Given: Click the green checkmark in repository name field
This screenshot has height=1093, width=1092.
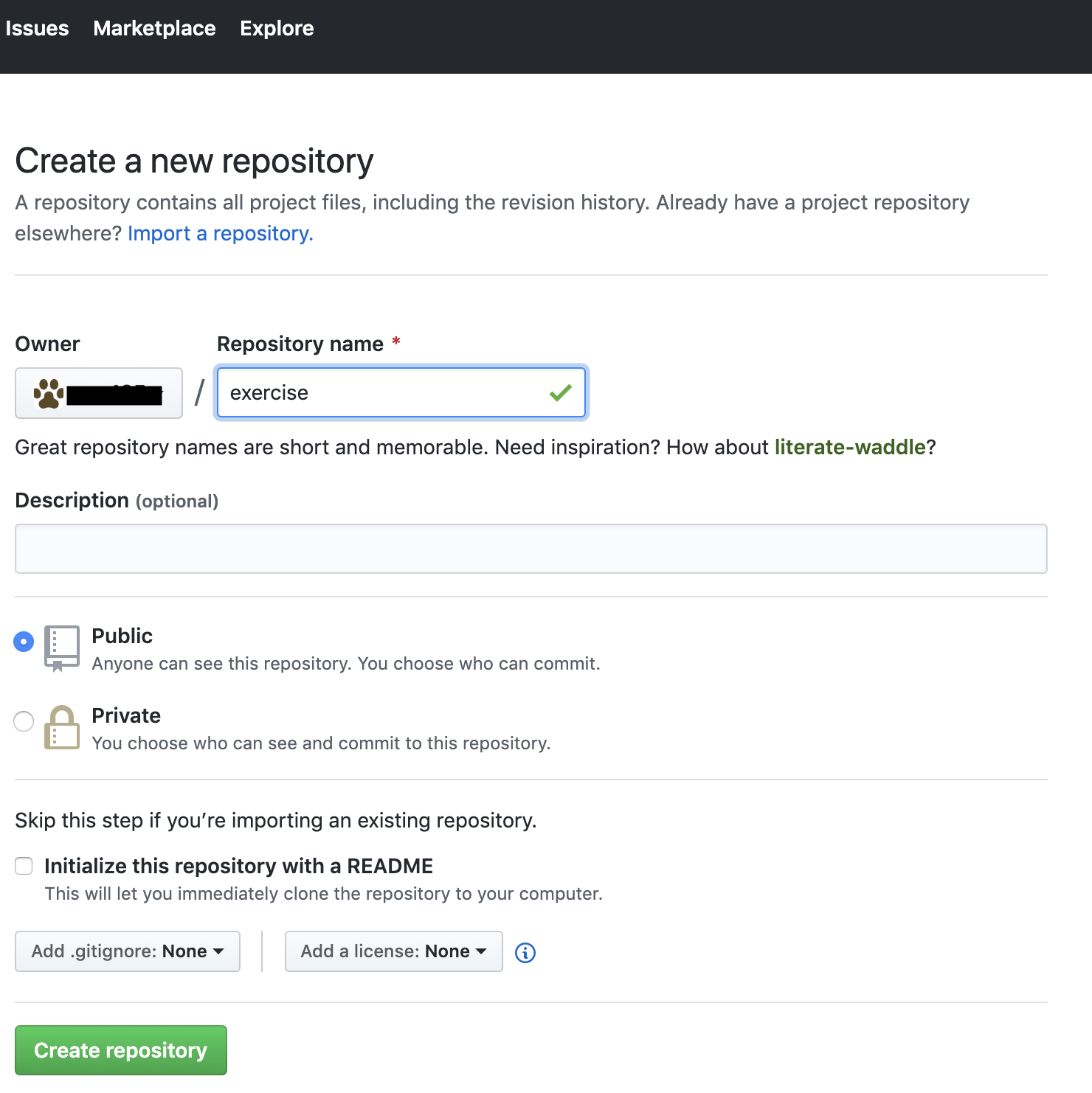Looking at the screenshot, I should click(561, 392).
